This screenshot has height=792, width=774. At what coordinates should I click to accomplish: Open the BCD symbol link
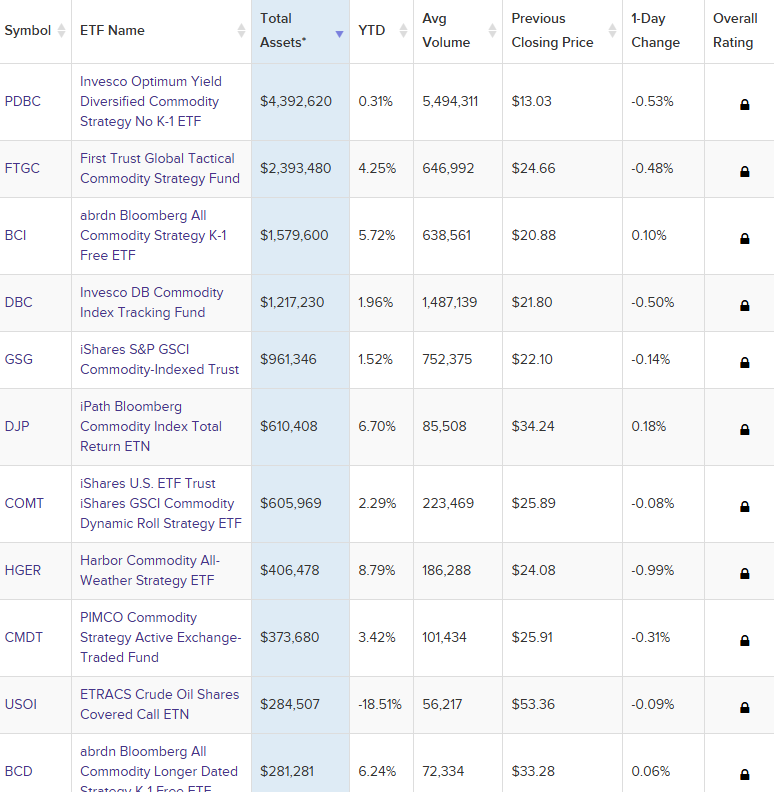coord(19,771)
